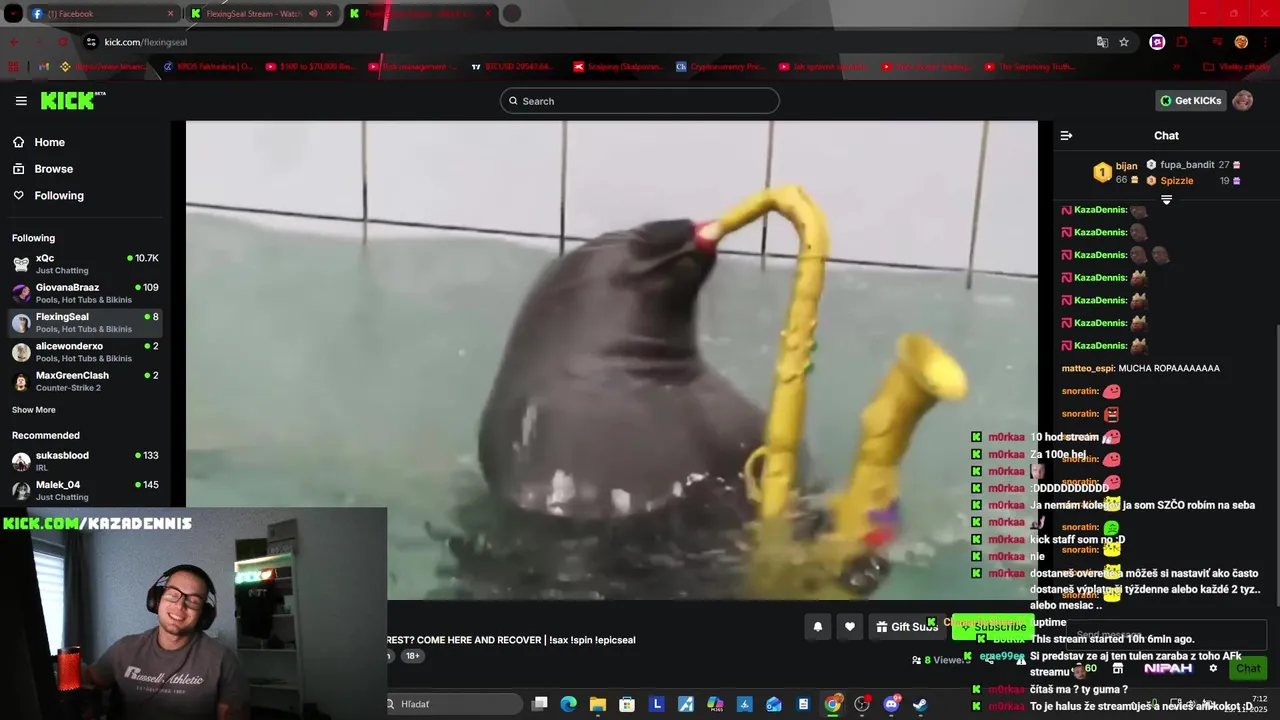
Task: Click the green Chat send button
Action: [1248, 668]
